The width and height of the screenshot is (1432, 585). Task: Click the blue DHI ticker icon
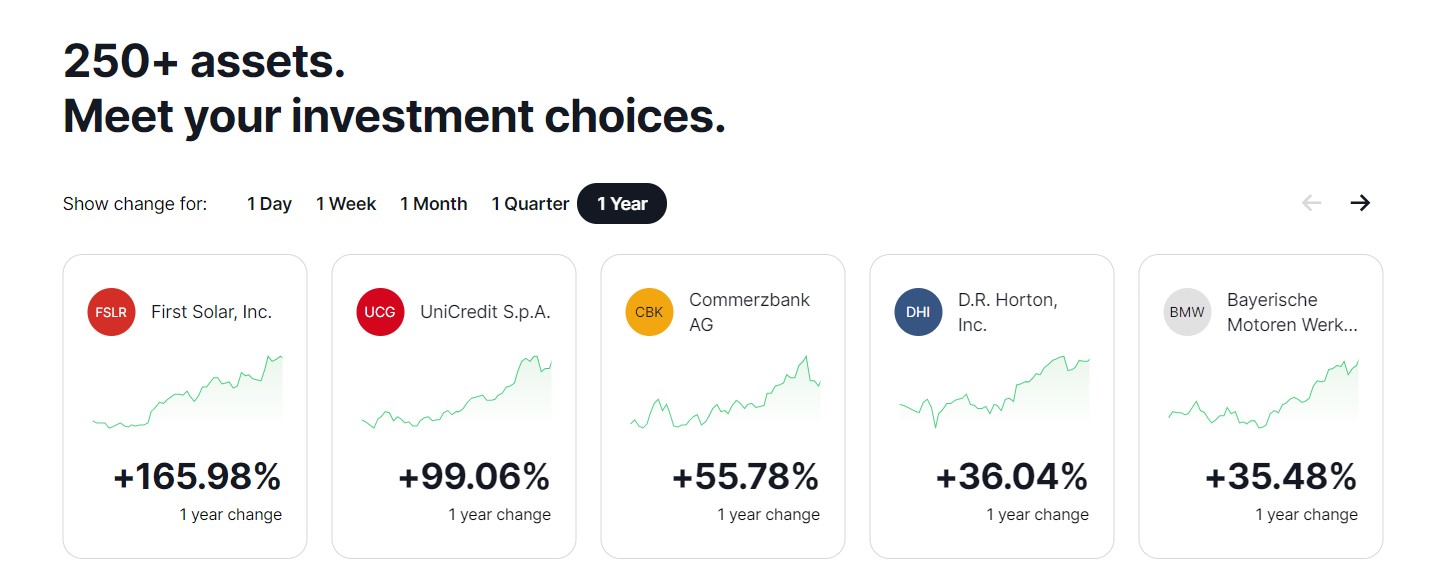point(918,312)
